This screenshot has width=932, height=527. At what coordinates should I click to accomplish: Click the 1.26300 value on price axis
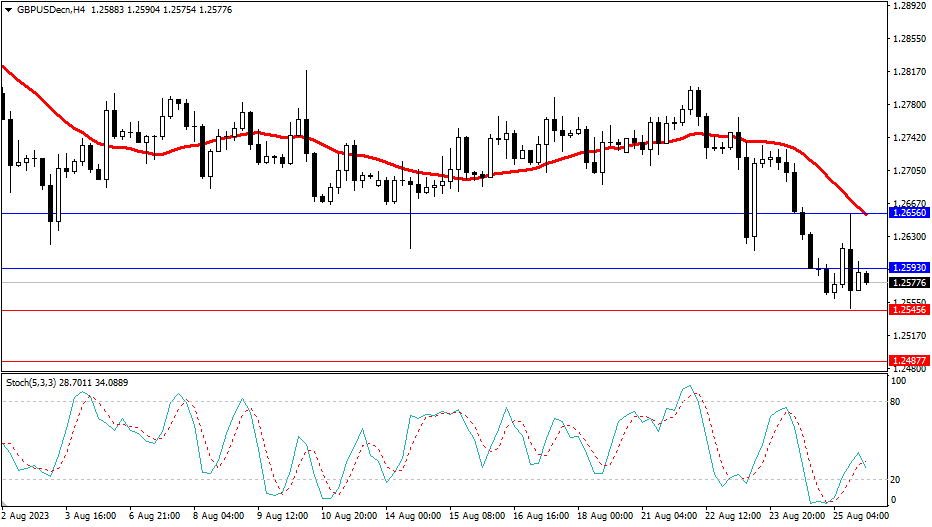907,237
